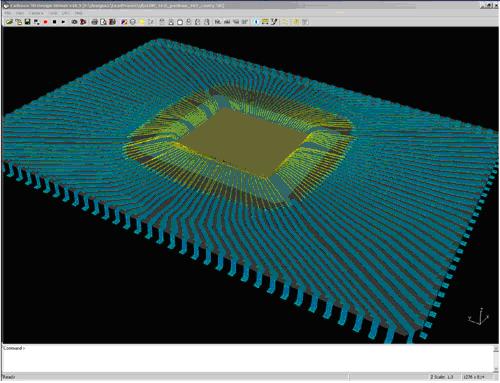Open the File menu

[8, 13]
